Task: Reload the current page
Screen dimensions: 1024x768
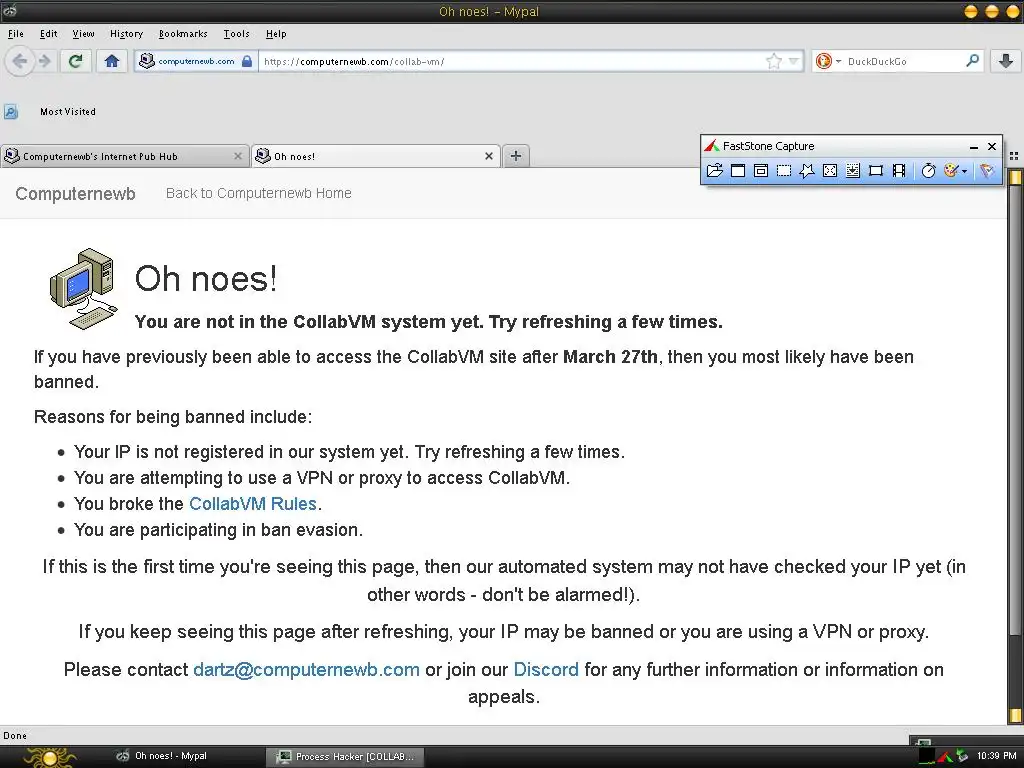Action: [x=76, y=61]
